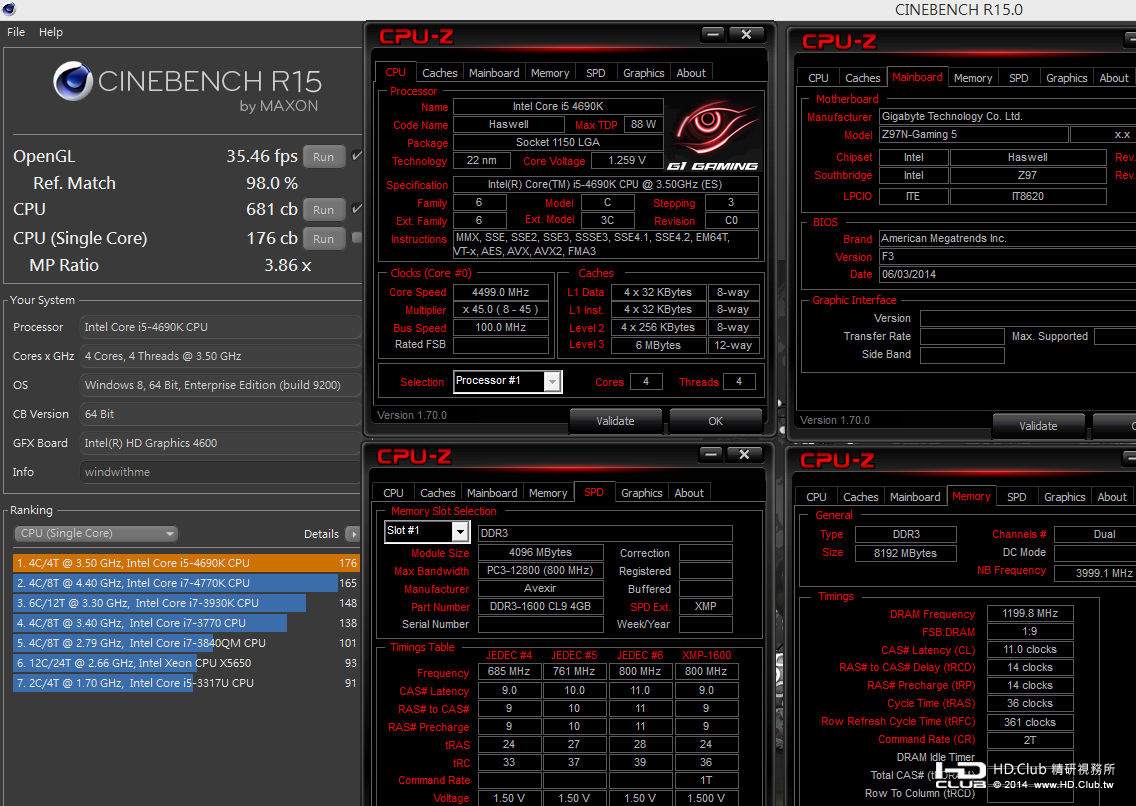Open About tab in CPU-Z CPU window

pyautogui.click(x=691, y=72)
